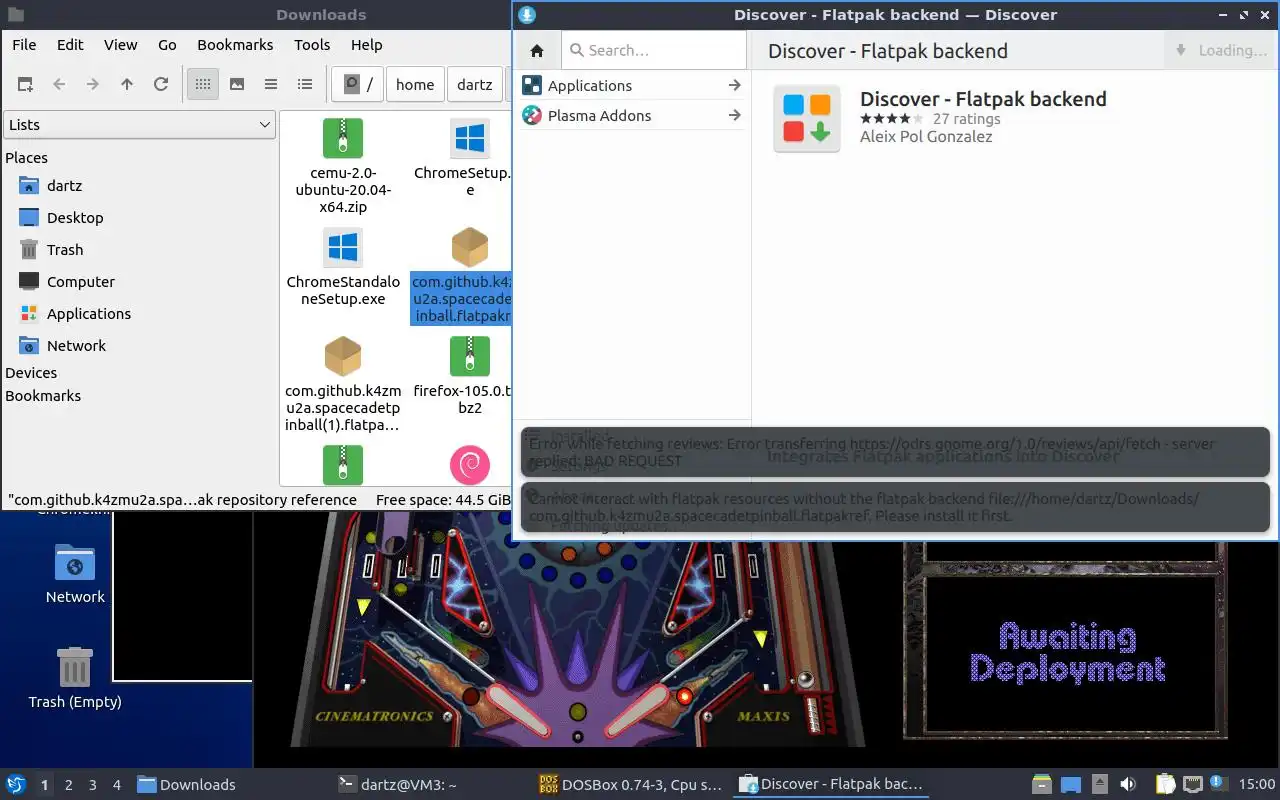Screen dimensions: 1280x800
Task: Click the Discover Flatpak backend app icon
Action: pos(807,119)
